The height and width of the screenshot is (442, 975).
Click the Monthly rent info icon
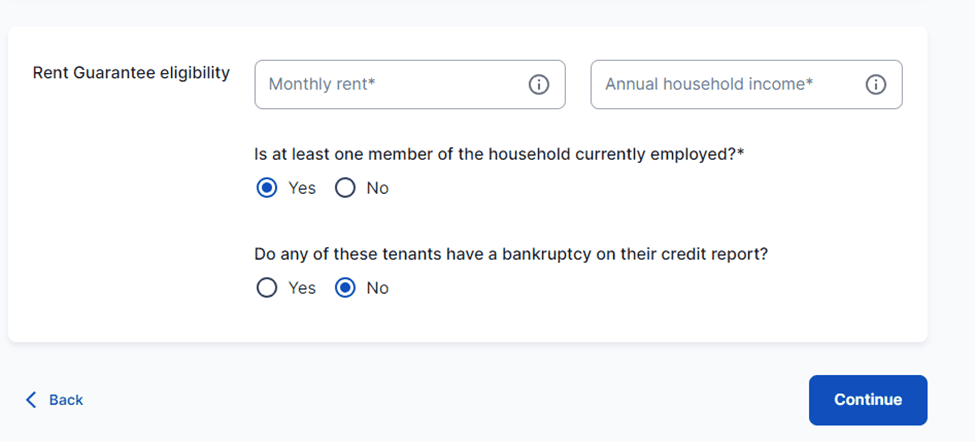[538, 85]
